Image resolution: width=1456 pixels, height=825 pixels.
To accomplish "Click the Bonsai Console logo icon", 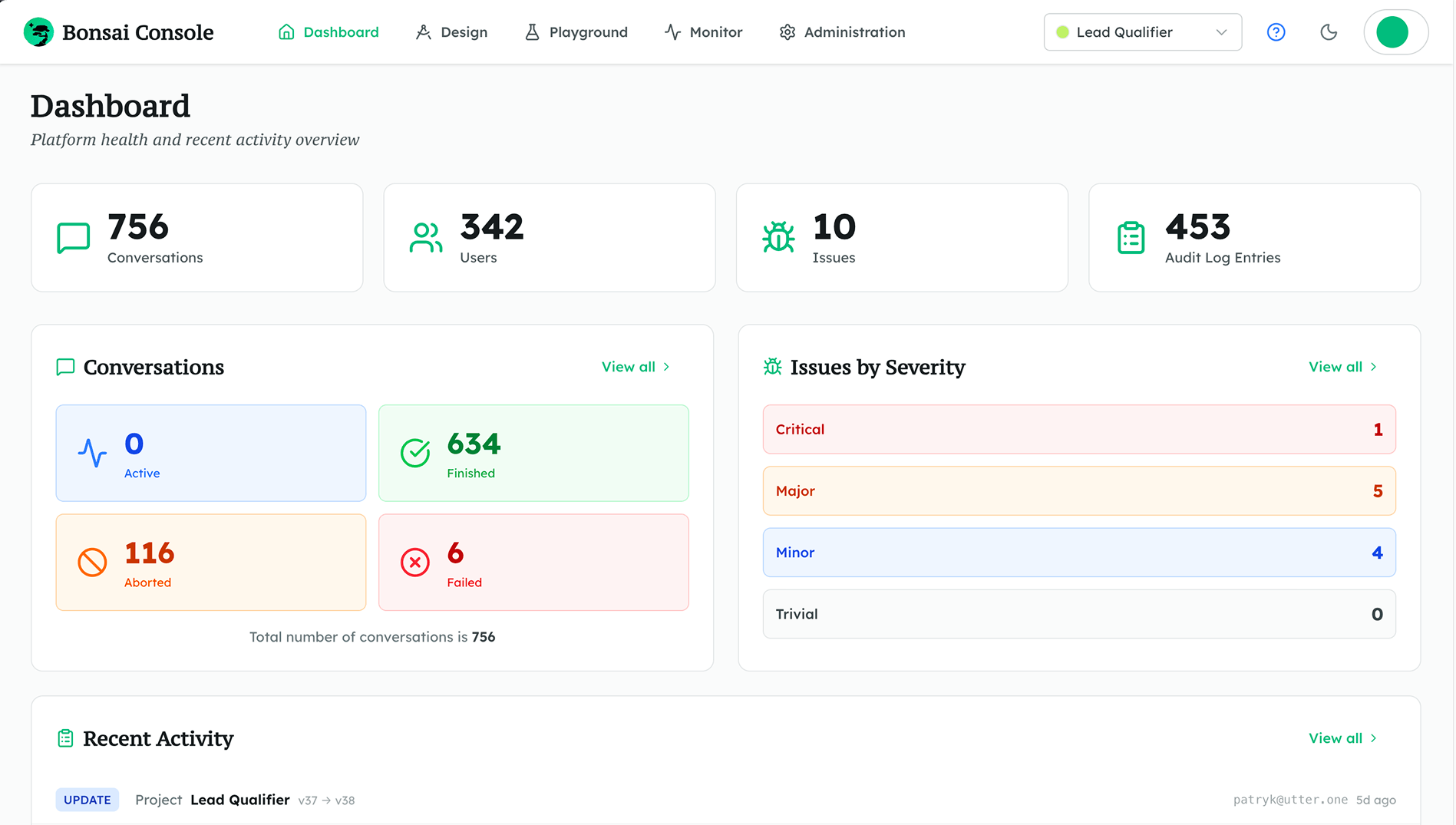I will (x=39, y=32).
